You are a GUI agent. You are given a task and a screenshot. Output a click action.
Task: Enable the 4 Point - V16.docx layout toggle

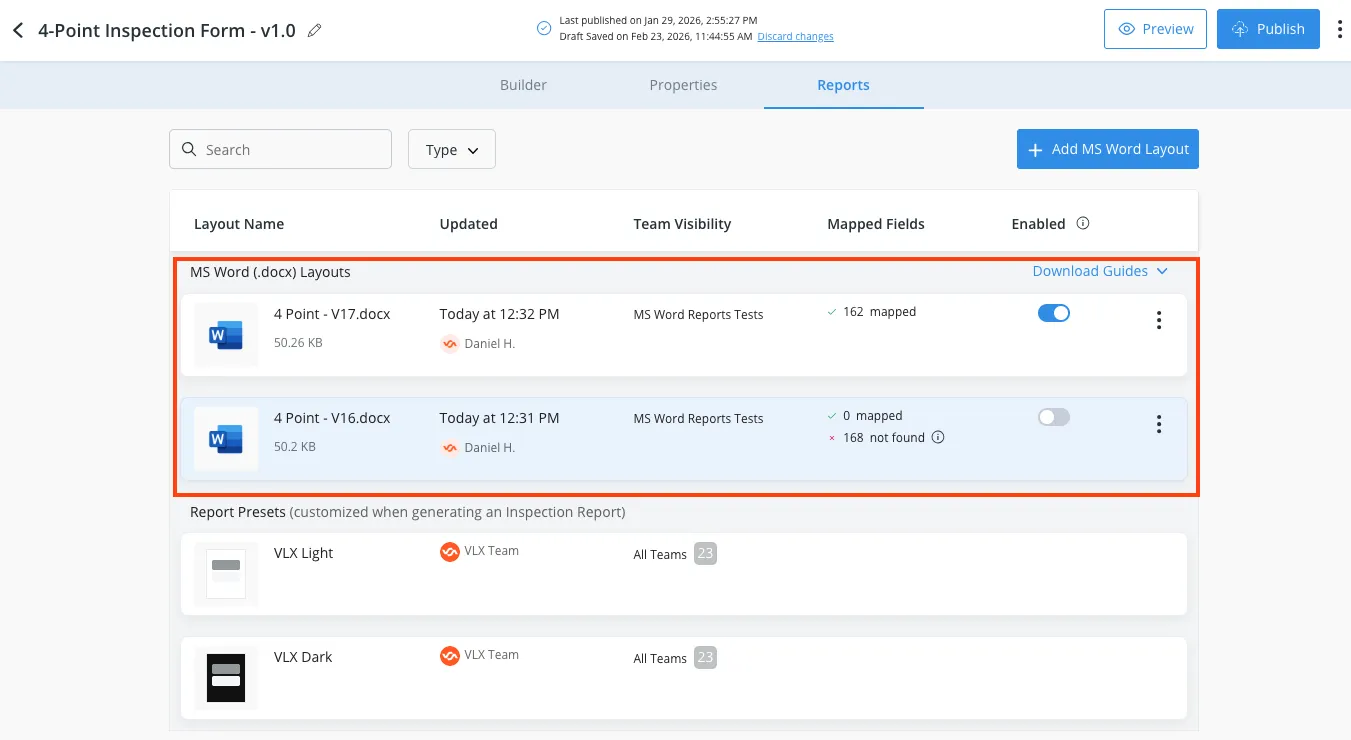pos(1054,417)
